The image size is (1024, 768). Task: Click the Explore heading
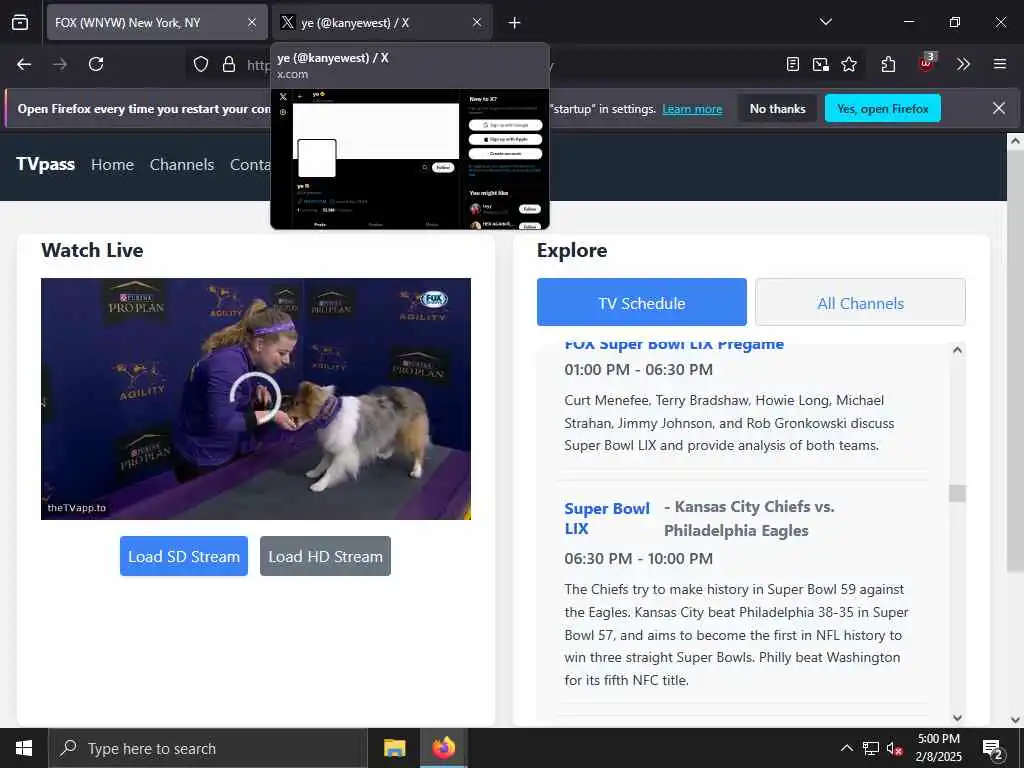(571, 251)
